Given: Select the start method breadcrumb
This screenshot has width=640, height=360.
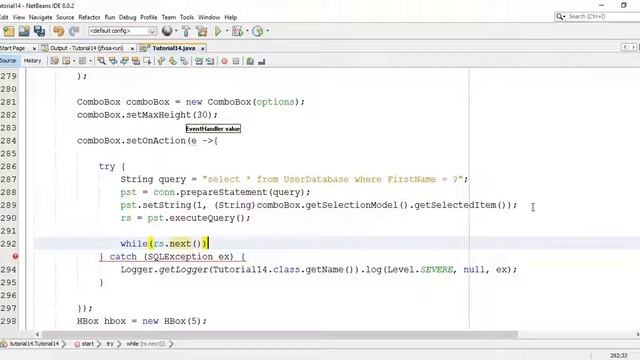Looking at the screenshot, I should point(84,344).
